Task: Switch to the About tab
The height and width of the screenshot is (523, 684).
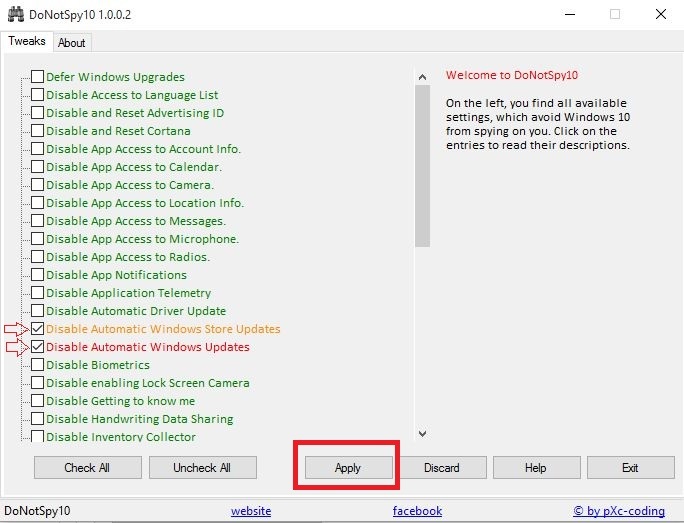Action: pyautogui.click(x=72, y=43)
